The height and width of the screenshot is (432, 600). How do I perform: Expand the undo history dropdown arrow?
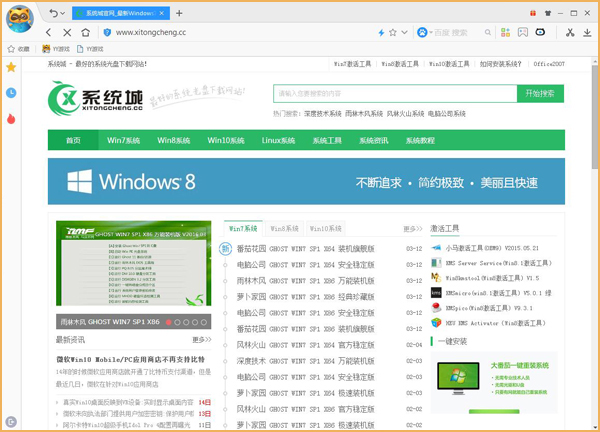click(62, 14)
